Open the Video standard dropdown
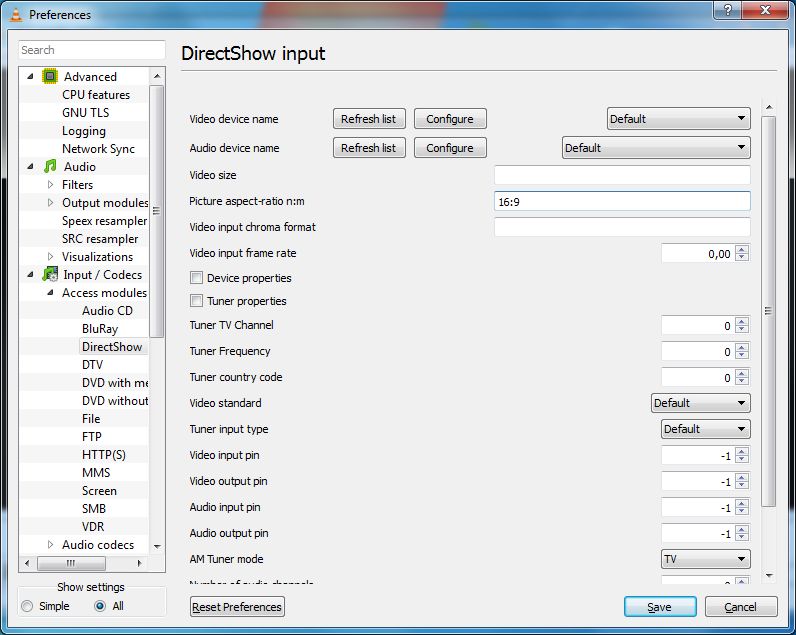The image size is (796, 635). pos(701,403)
